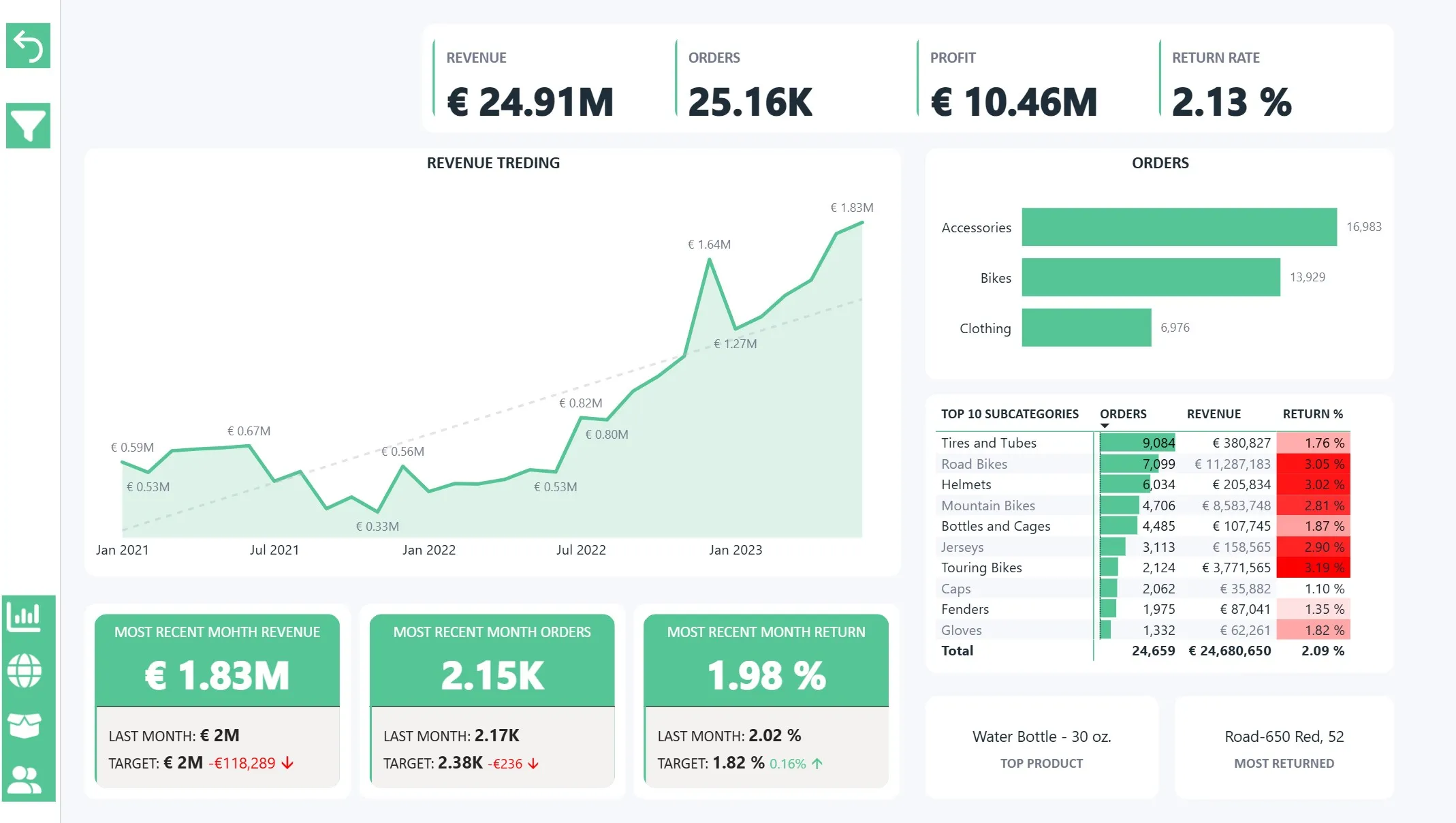Click the Water Bottle - 30 oz. top product

1041,736
